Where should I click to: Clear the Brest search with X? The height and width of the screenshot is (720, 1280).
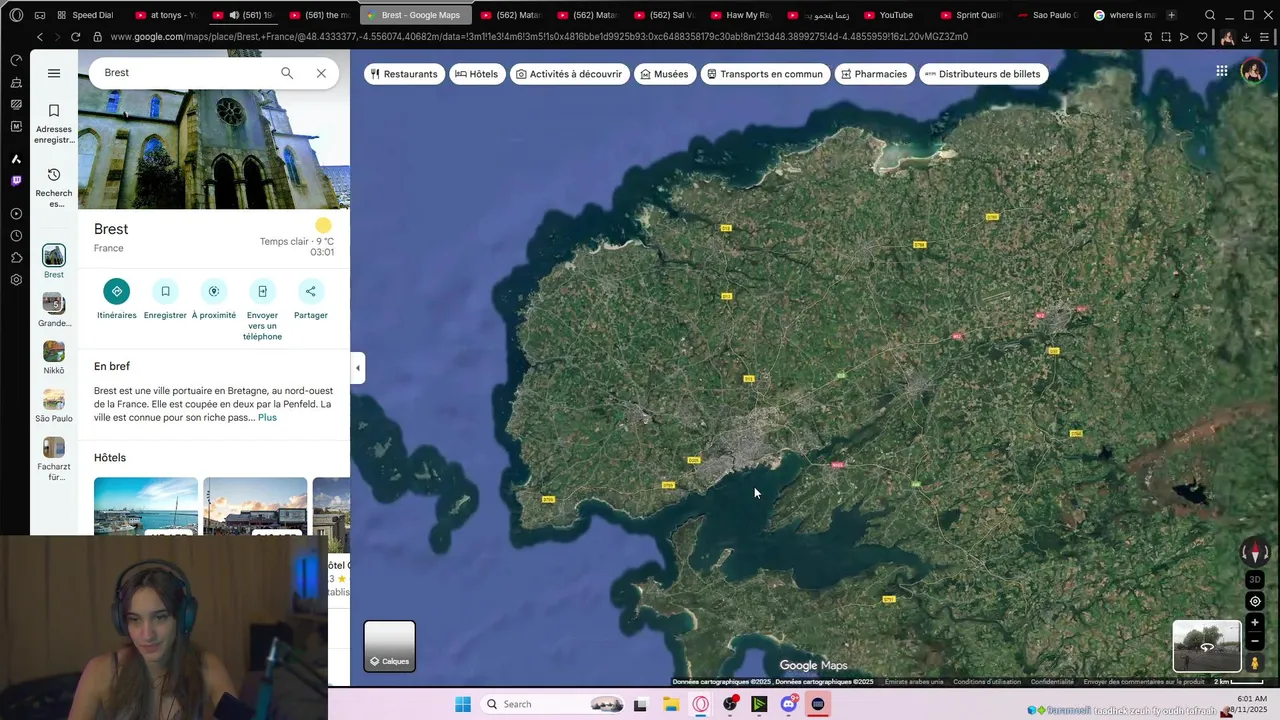(321, 73)
